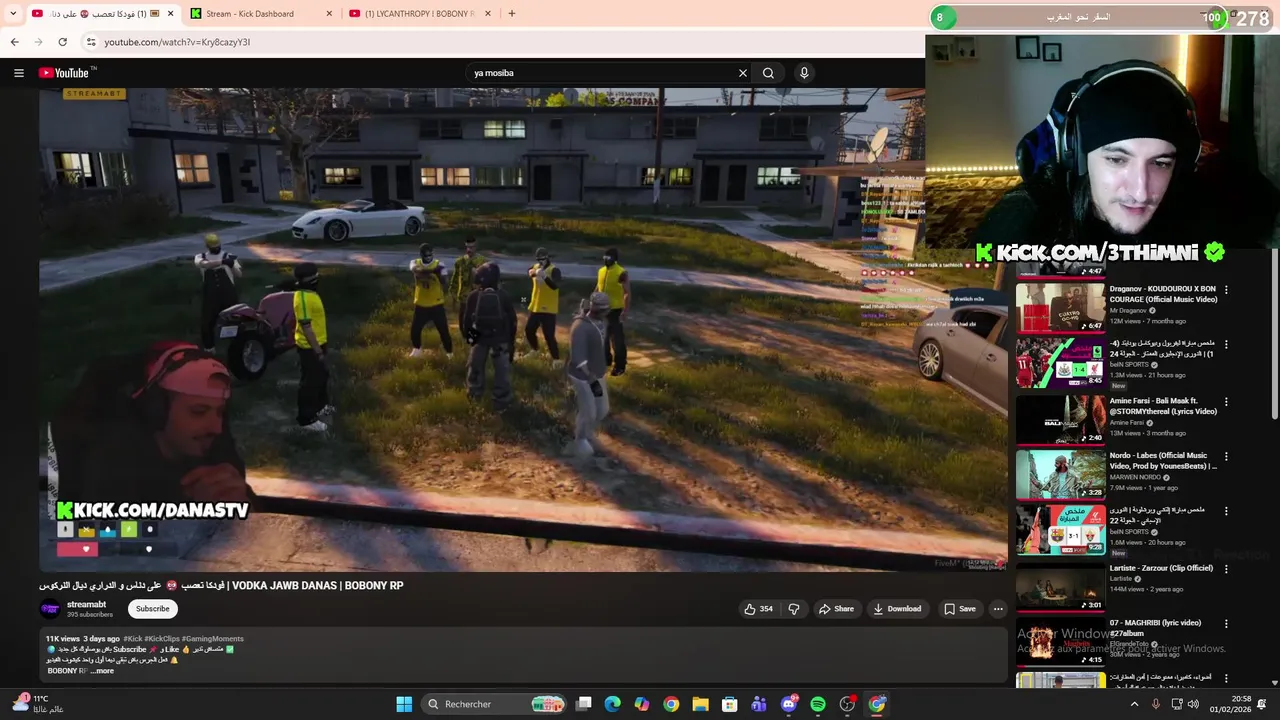Open options for Draganov KOUDOUROU video
Screen dimensions: 1280x720
pyautogui.click(x=1226, y=290)
